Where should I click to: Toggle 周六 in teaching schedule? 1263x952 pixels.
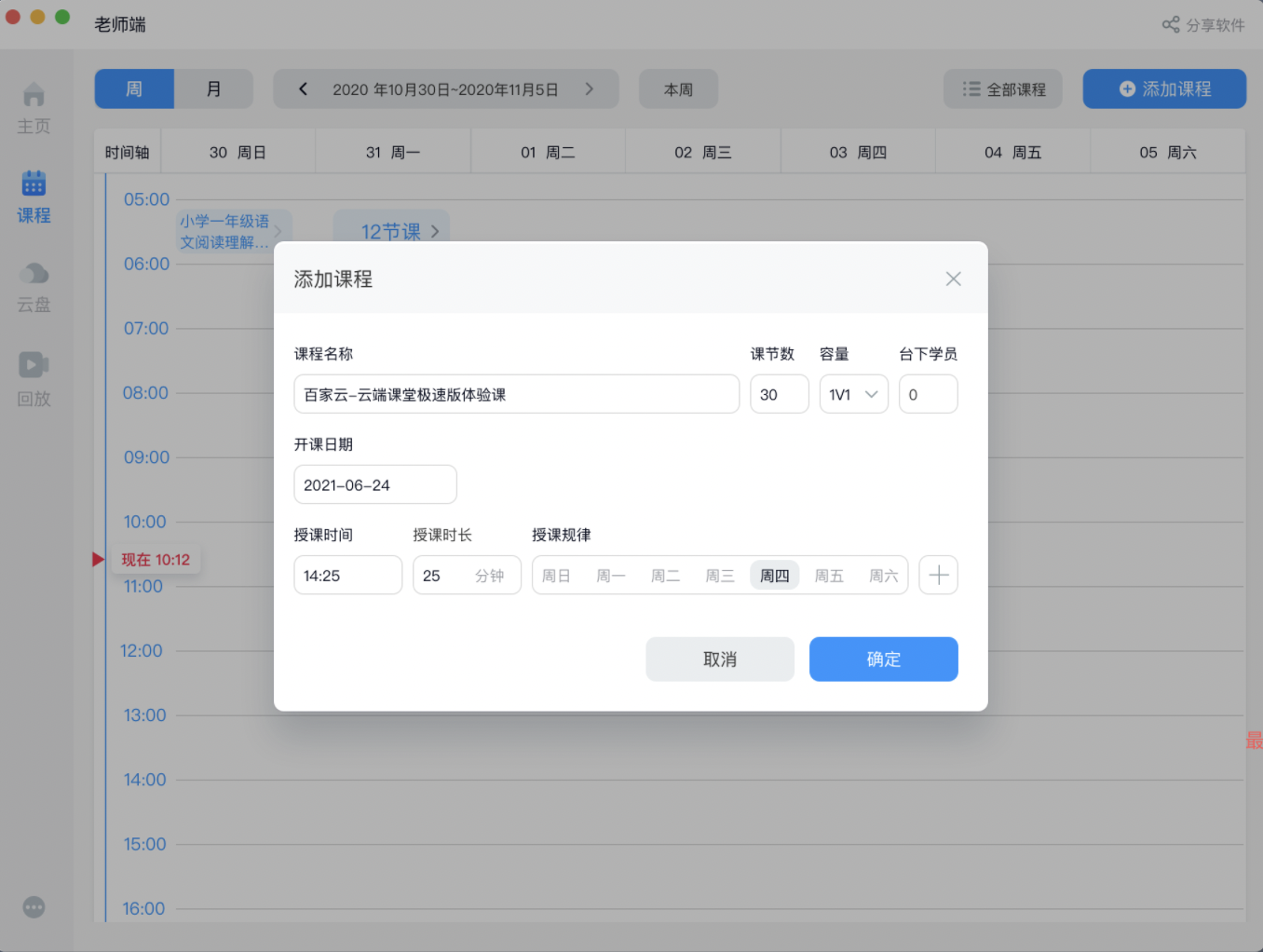pos(884,576)
